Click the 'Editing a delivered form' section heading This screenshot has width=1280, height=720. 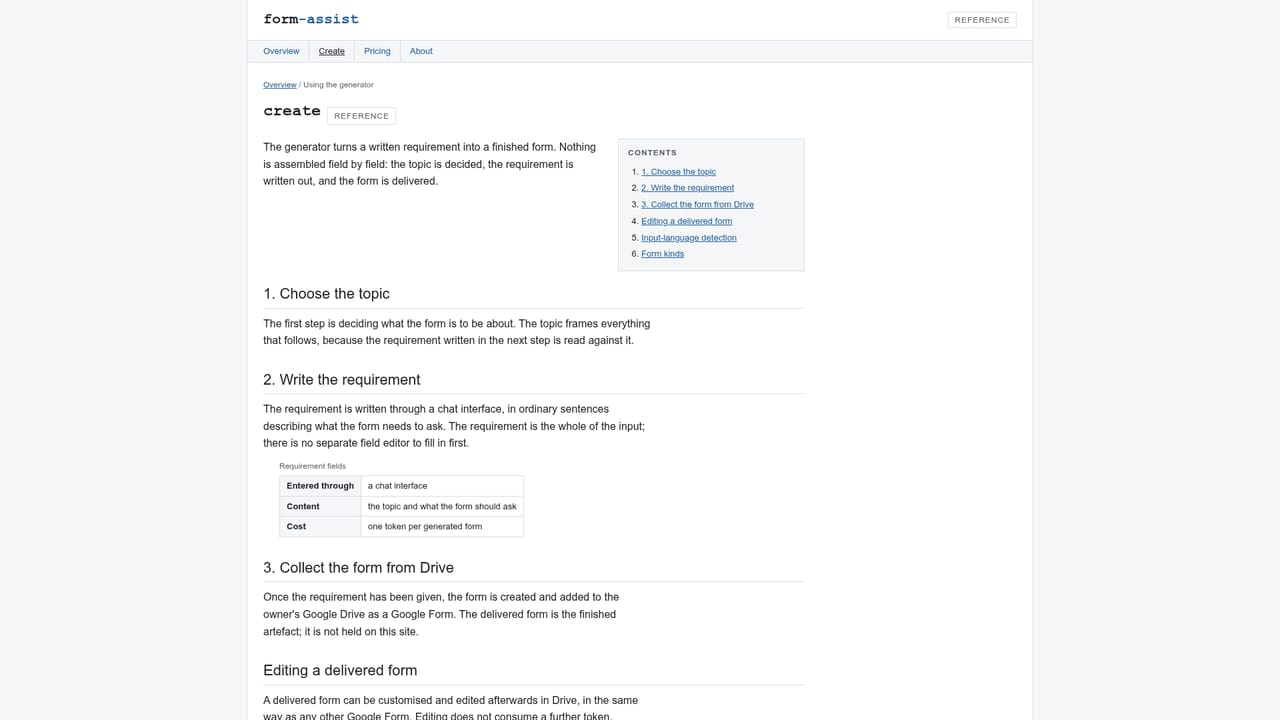click(x=340, y=671)
